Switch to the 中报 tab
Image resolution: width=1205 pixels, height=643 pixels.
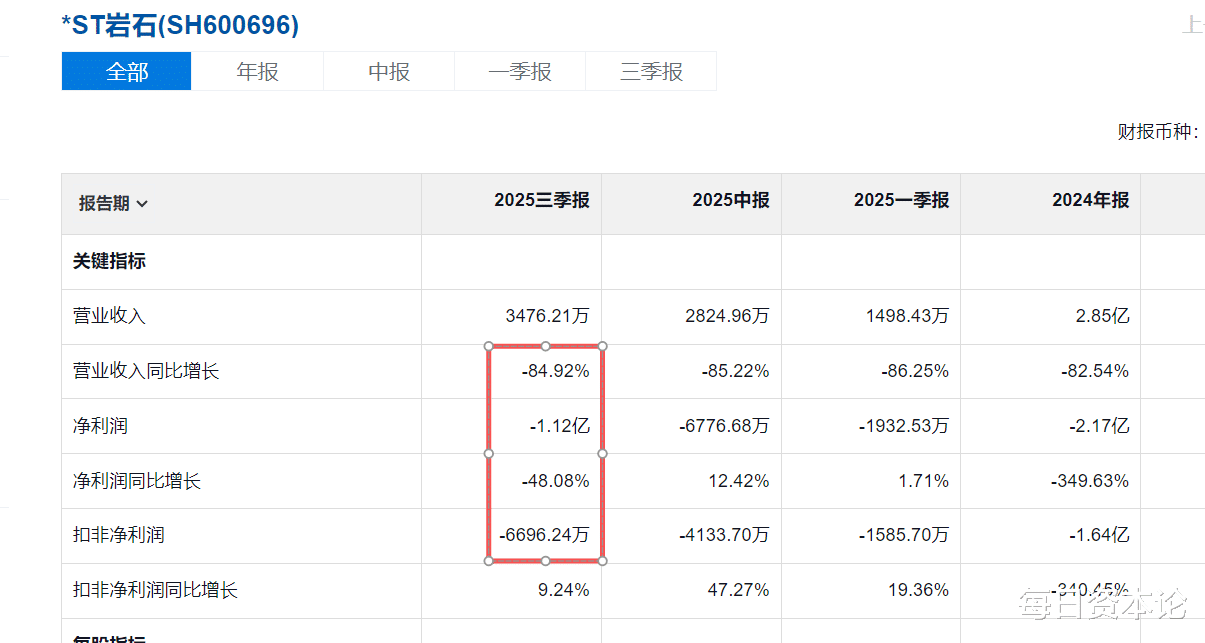tap(389, 72)
